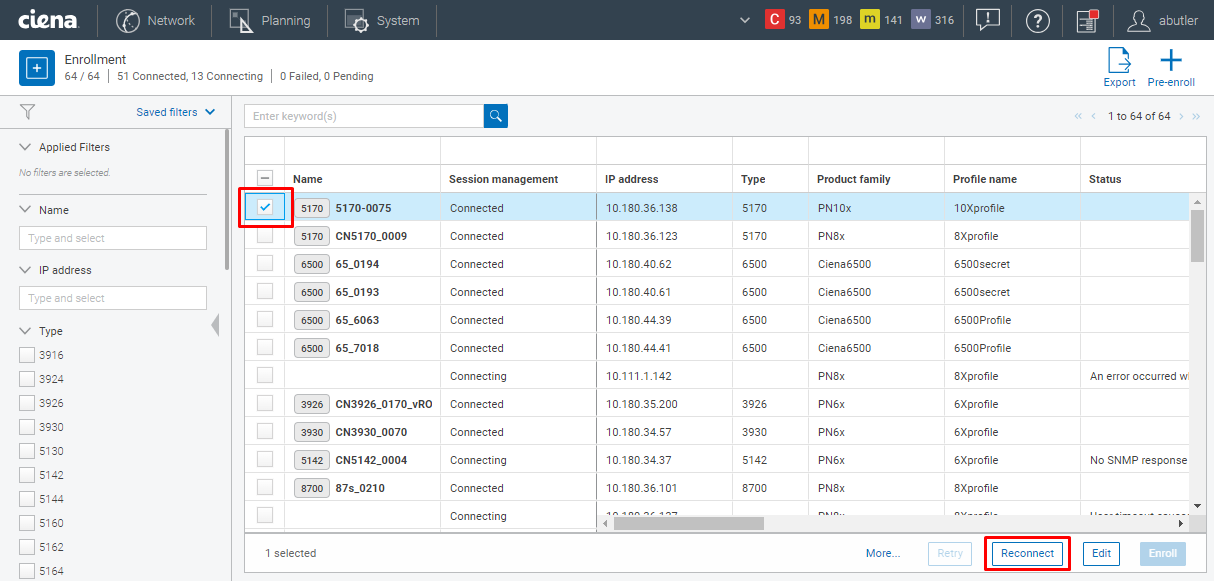This screenshot has width=1214, height=581.
Task: Open the Planning menu
Action: (x=269, y=20)
